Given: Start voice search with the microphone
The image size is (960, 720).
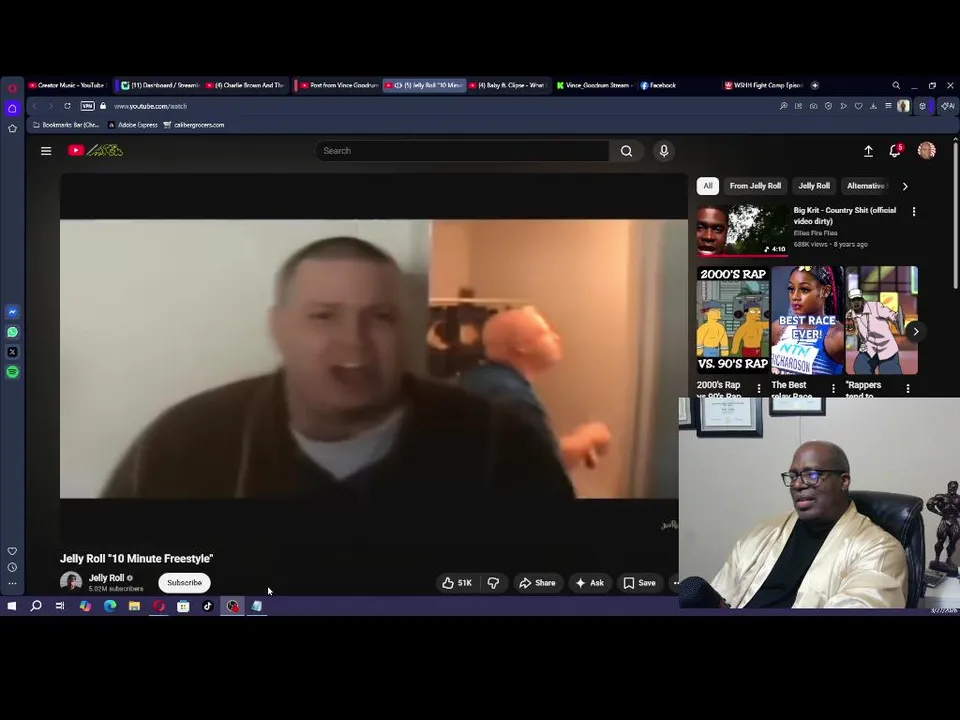Looking at the screenshot, I should click(x=664, y=151).
